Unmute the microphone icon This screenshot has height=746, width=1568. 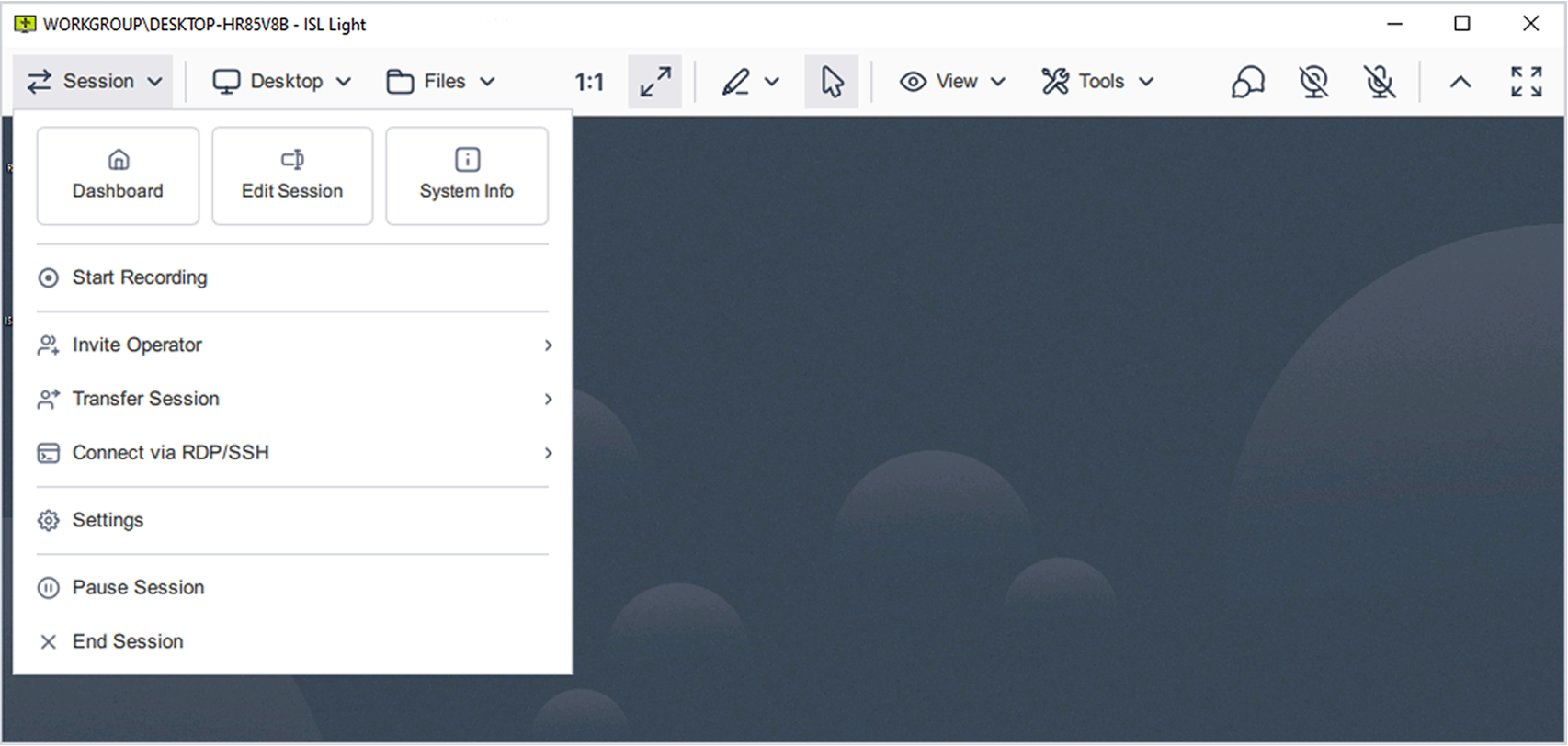pyautogui.click(x=1379, y=82)
